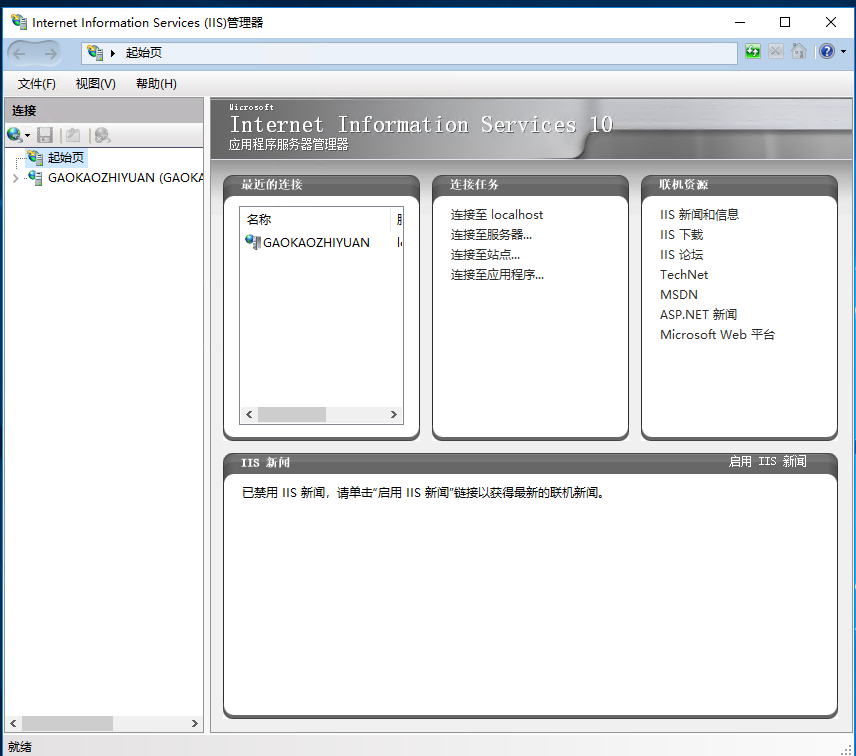Click the Forward navigation arrow
This screenshot has height=756, width=856.
click(50, 53)
